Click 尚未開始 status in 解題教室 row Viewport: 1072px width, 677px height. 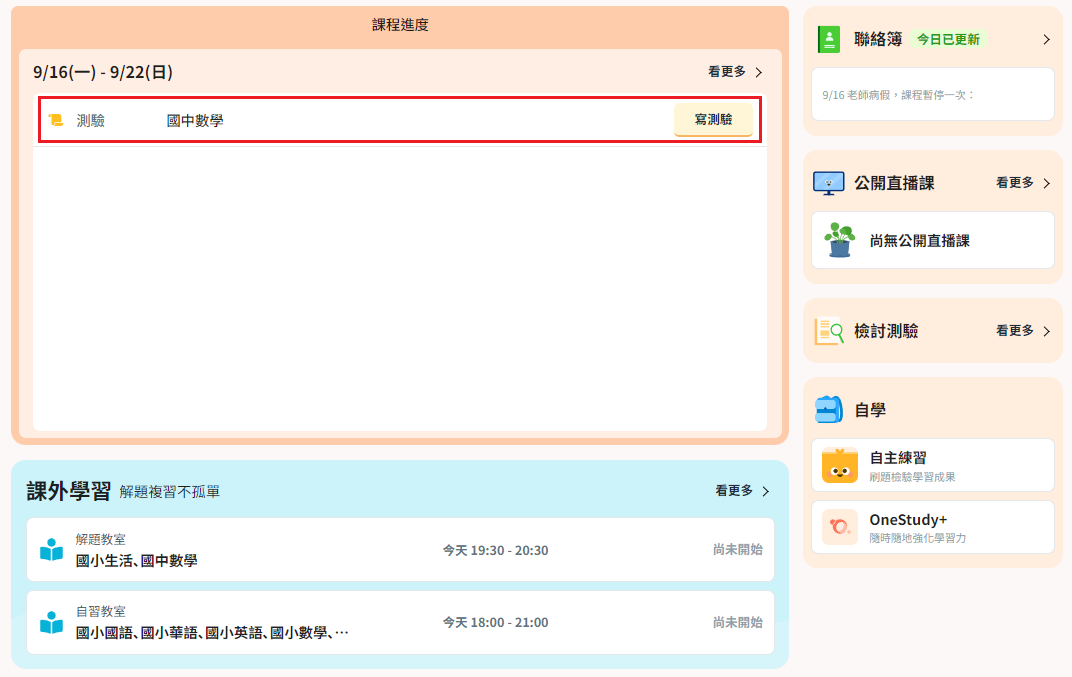[x=738, y=550]
